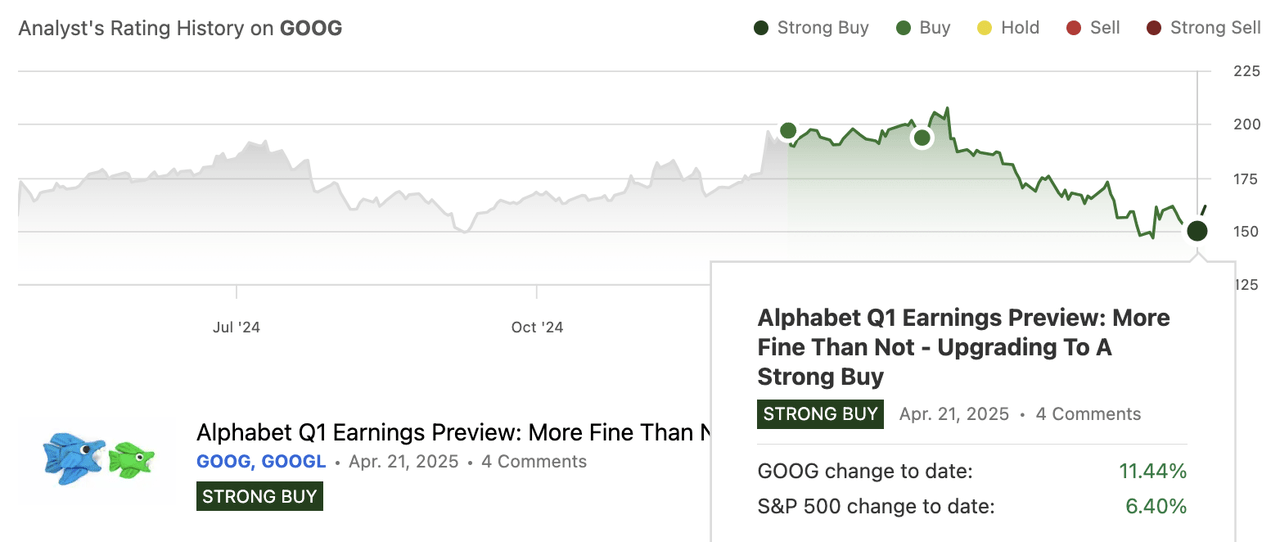Click the second Buy rating dot on chart
The height and width of the screenshot is (542, 1280).
point(922,138)
